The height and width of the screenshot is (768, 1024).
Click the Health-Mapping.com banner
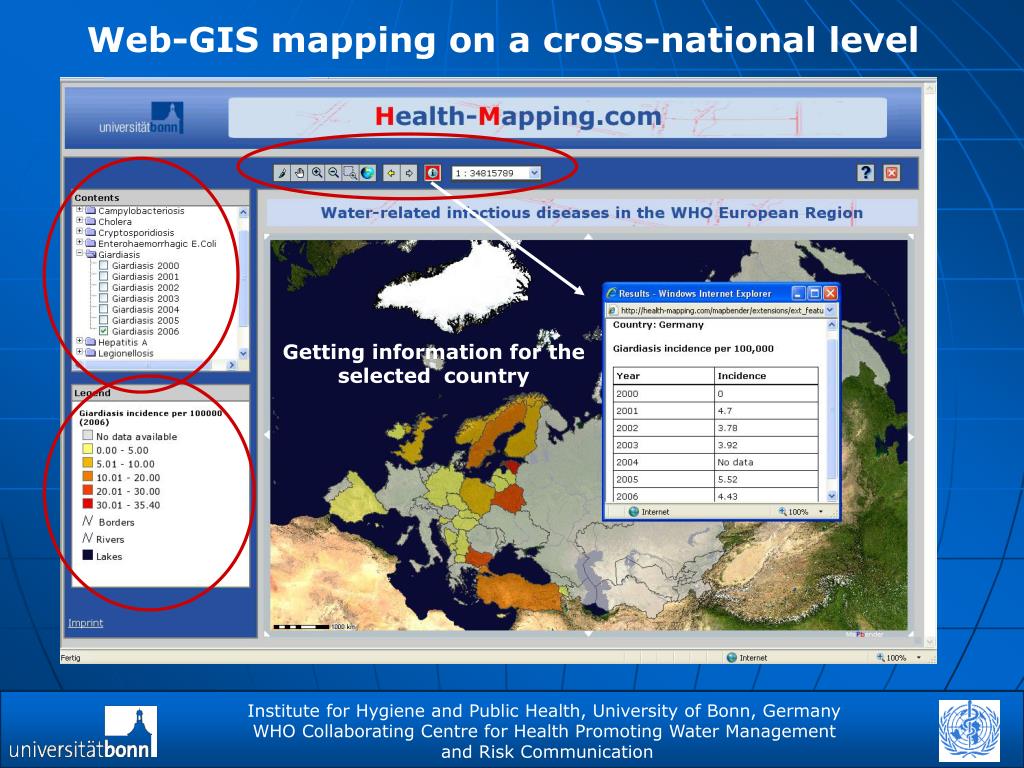click(557, 118)
